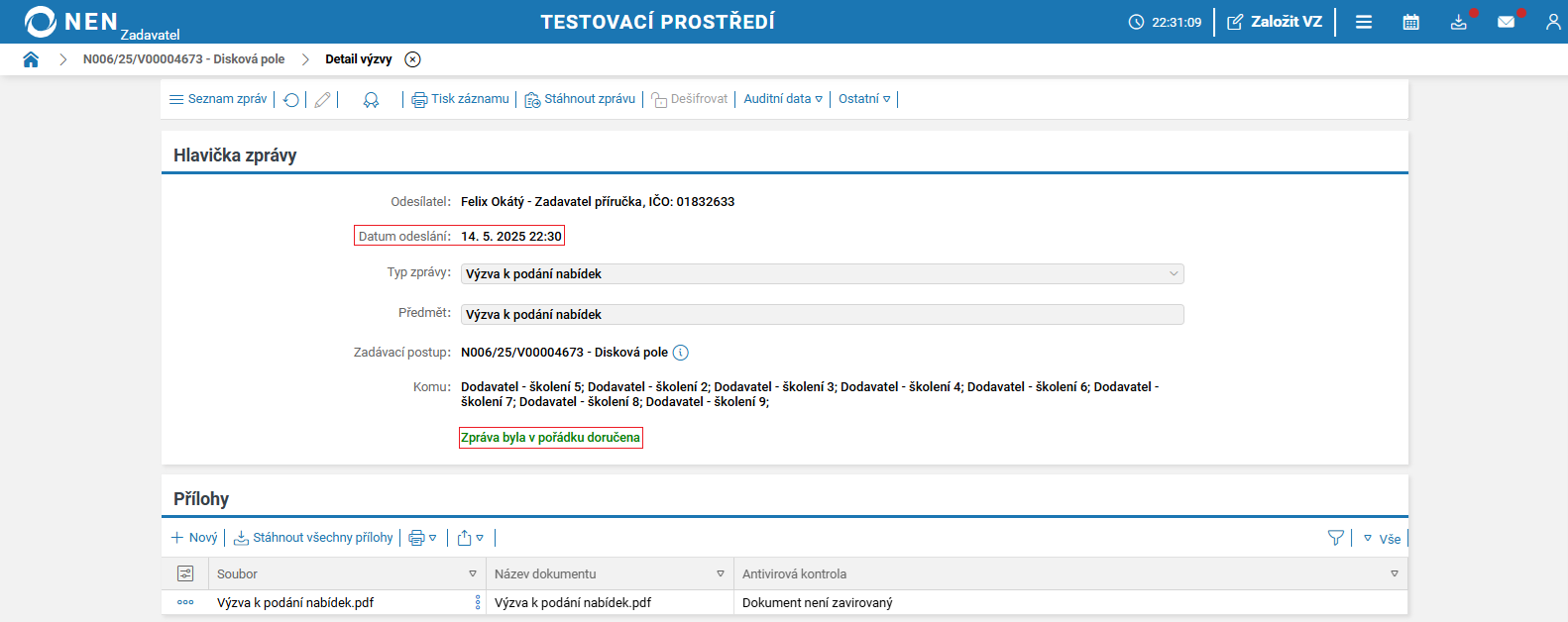Screen dimensions: 1568x622
Task: Click Hlavička zprávy section heading
Action: (235, 155)
